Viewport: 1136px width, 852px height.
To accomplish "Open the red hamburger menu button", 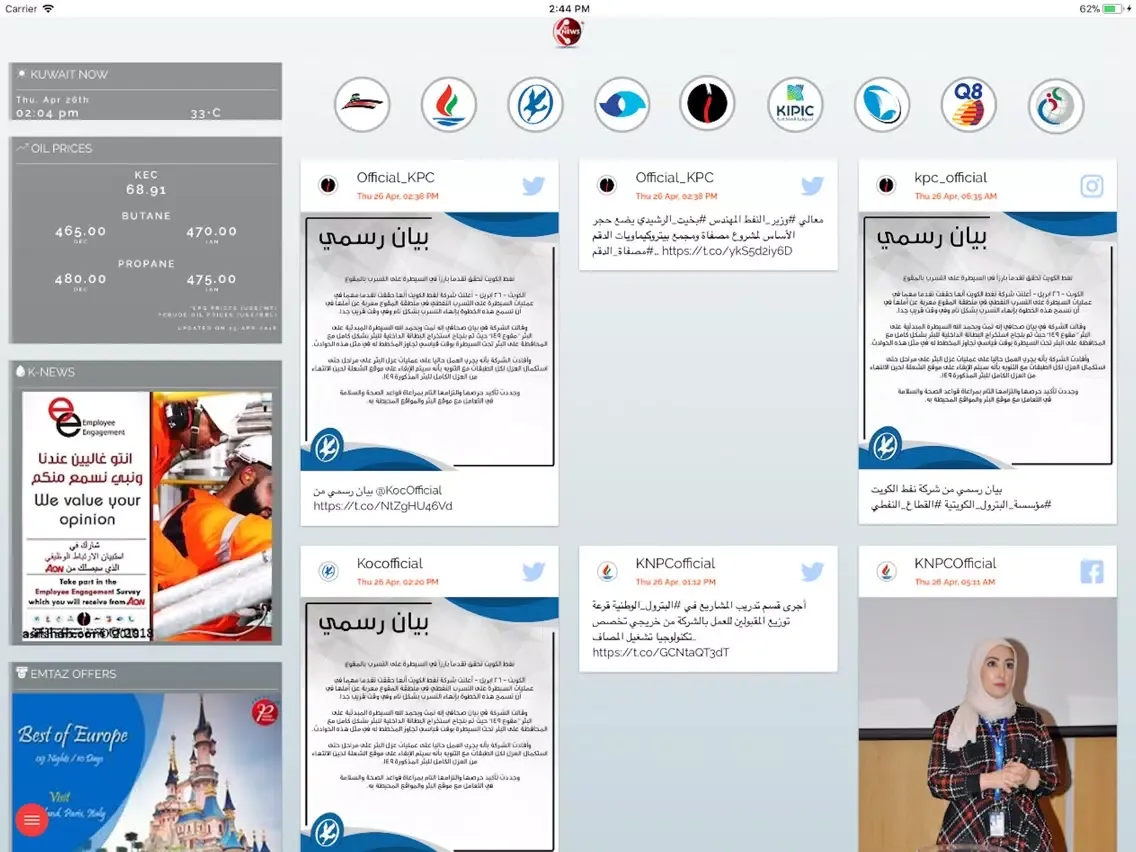I will coord(32,819).
